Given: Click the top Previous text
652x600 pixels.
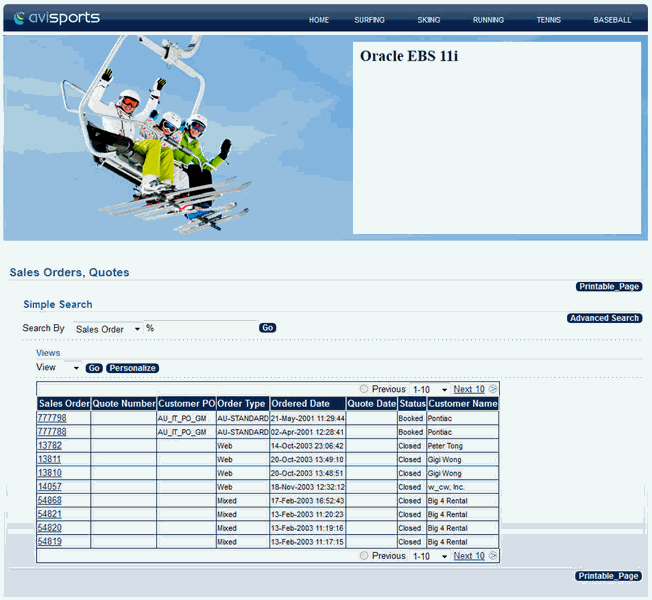Looking at the screenshot, I should point(388,389).
